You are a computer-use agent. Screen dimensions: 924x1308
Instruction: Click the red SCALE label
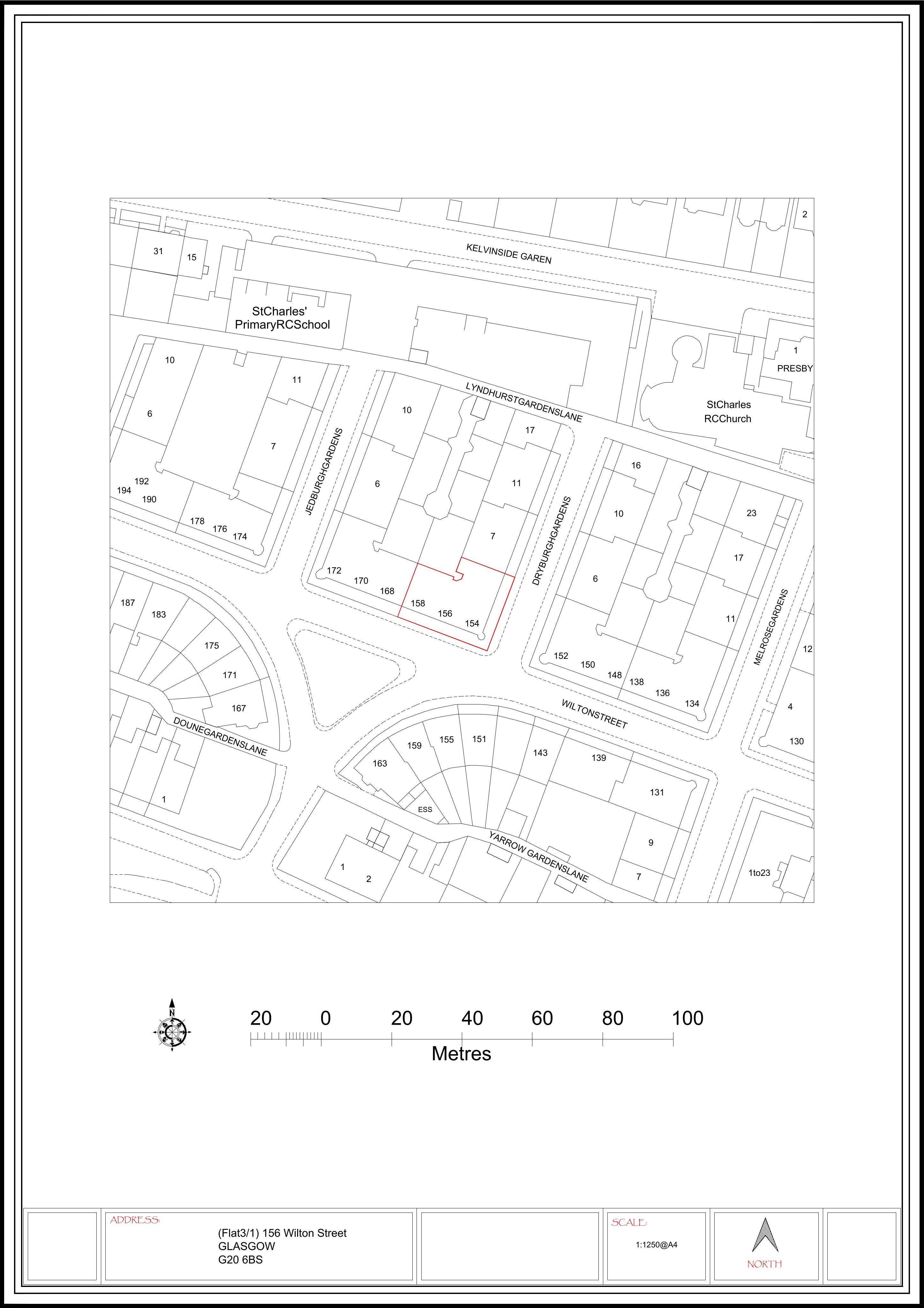click(629, 1222)
